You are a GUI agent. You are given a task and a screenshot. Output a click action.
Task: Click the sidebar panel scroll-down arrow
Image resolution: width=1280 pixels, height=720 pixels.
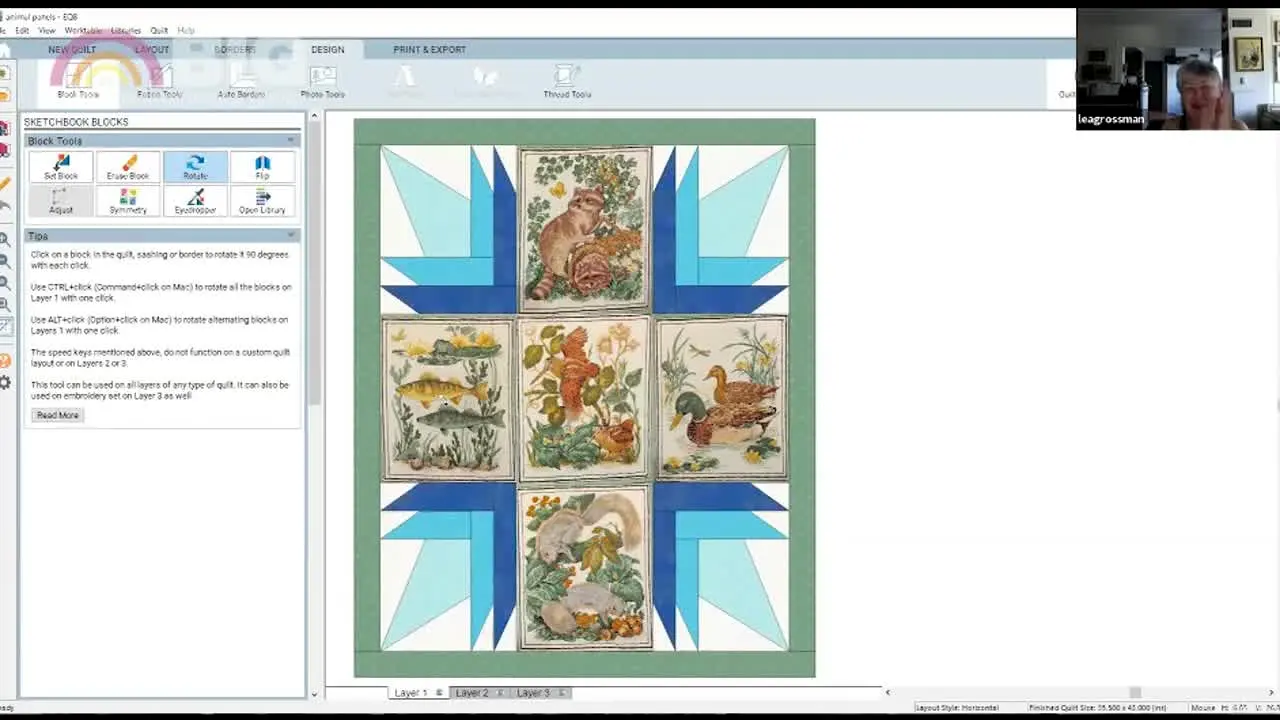tap(314, 694)
